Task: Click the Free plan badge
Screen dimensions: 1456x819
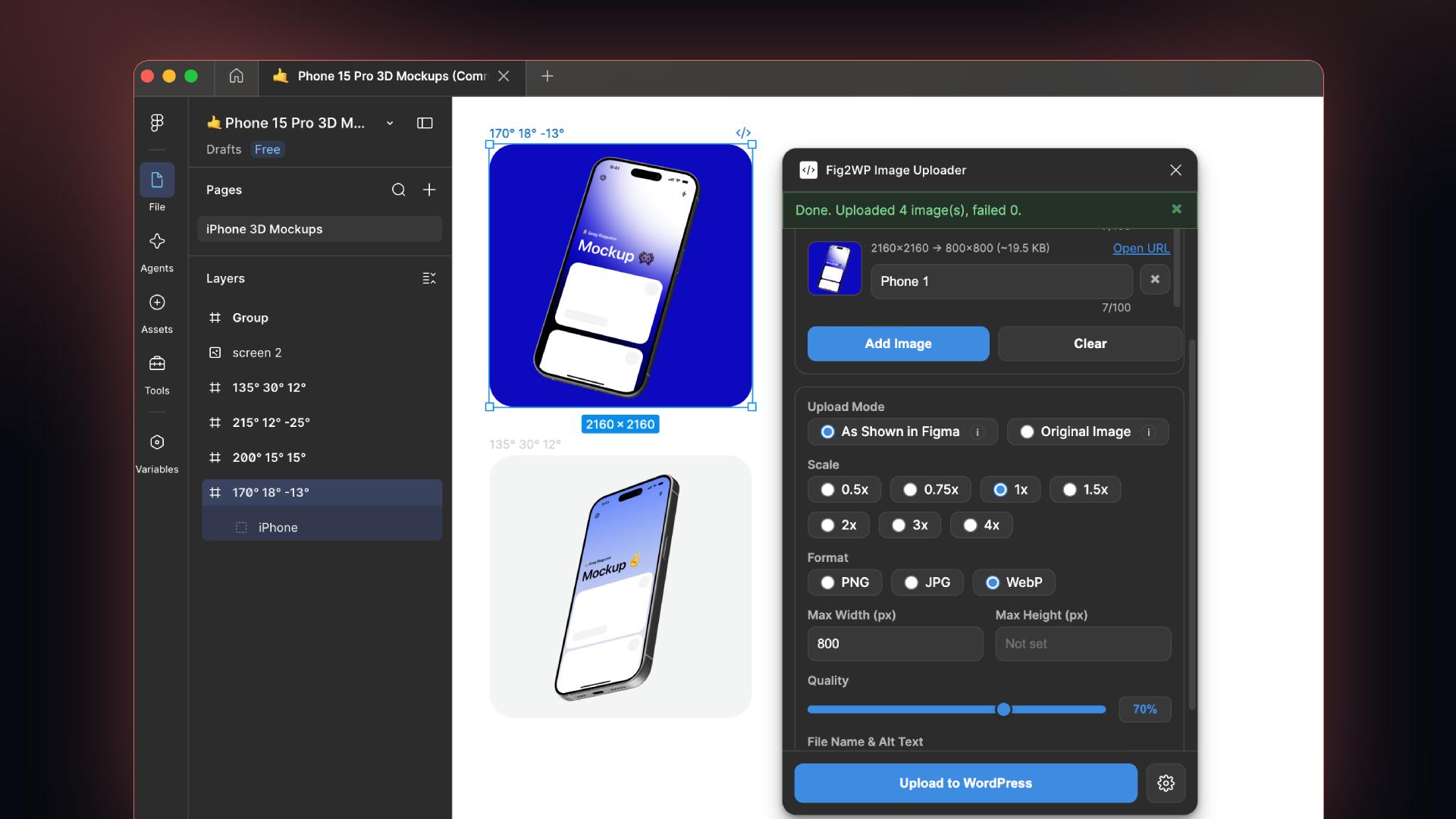Action: (x=267, y=149)
